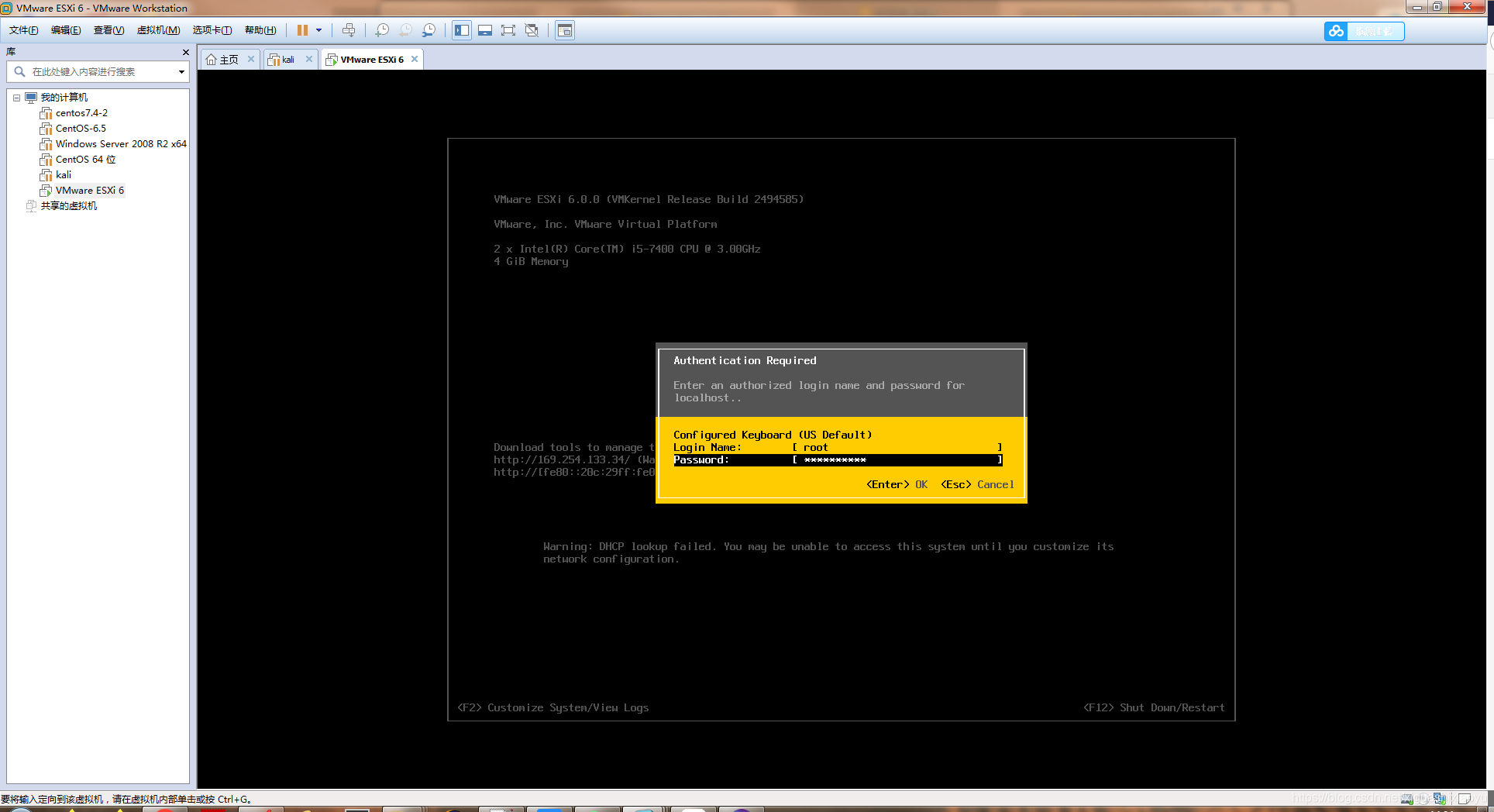Switch to Unity mode icon
Screen dimensions: 1494x812
coord(532,30)
